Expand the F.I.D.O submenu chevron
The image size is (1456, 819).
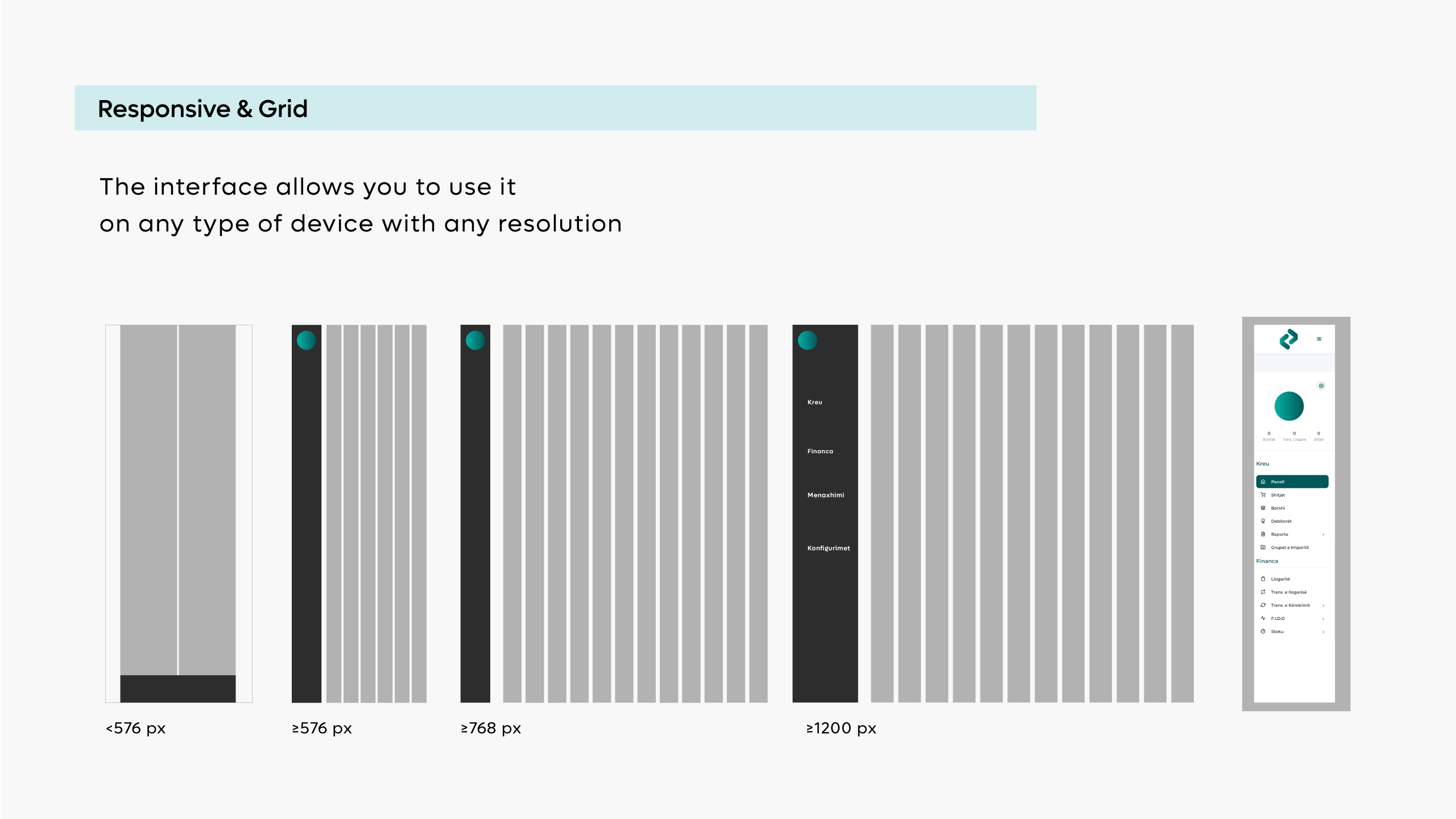1323,619
